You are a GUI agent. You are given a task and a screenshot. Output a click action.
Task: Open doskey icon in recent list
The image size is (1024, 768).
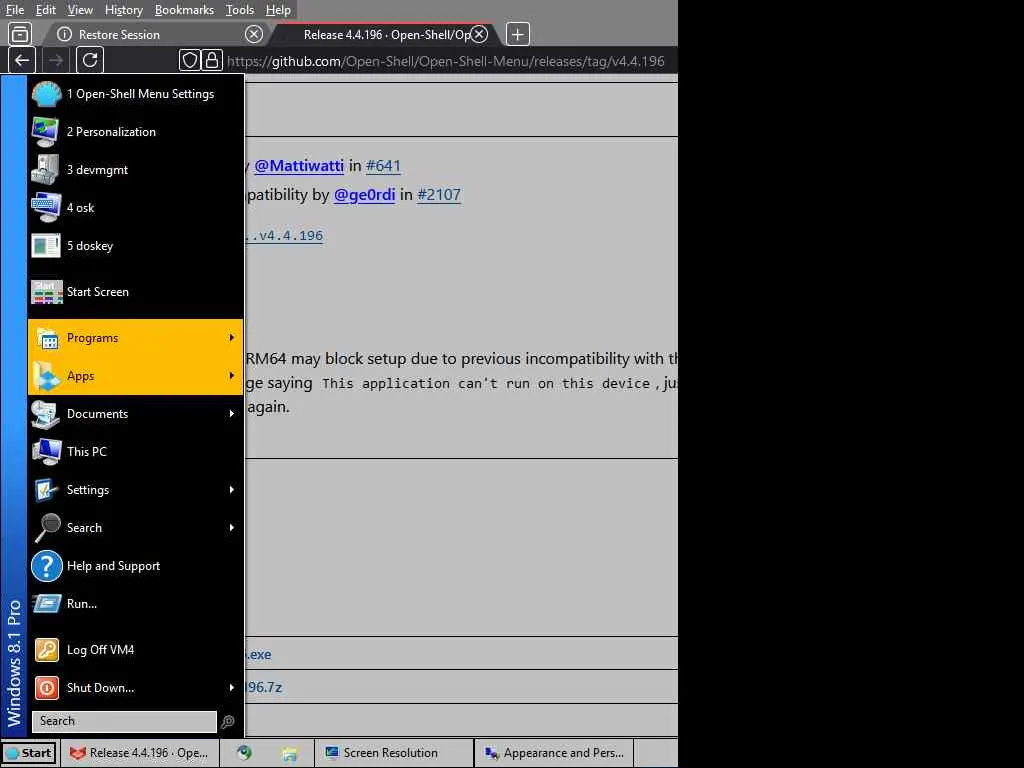(46, 246)
